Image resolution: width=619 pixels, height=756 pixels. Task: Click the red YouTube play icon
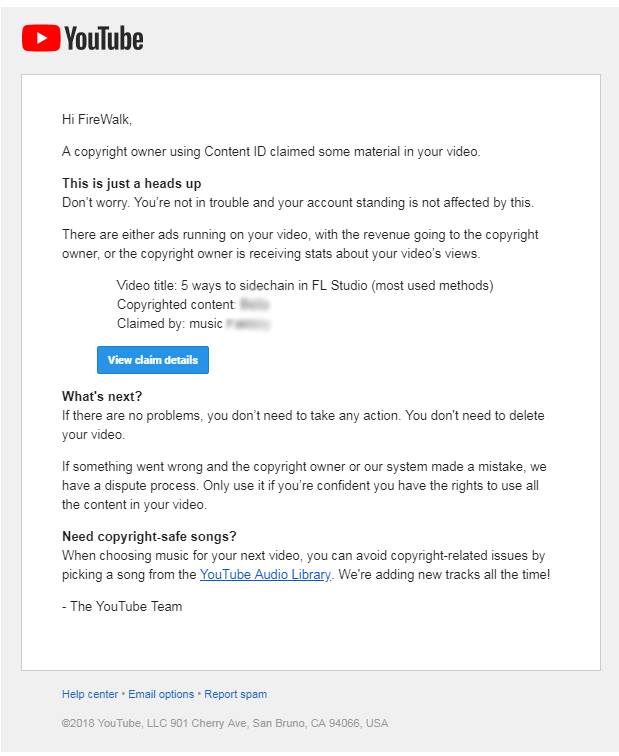tap(41, 38)
